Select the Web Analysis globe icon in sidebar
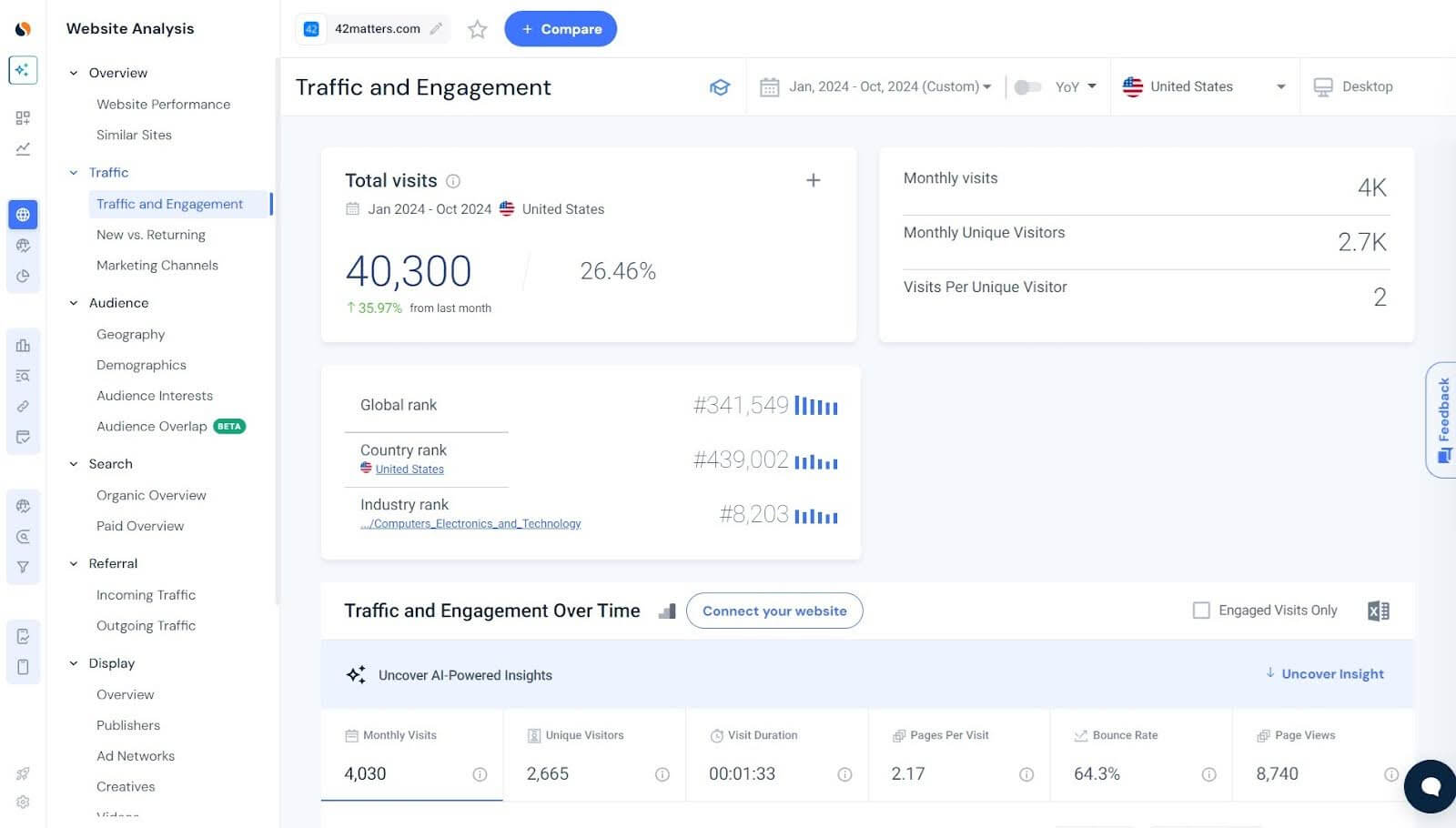The width and height of the screenshot is (1456, 828). click(23, 215)
